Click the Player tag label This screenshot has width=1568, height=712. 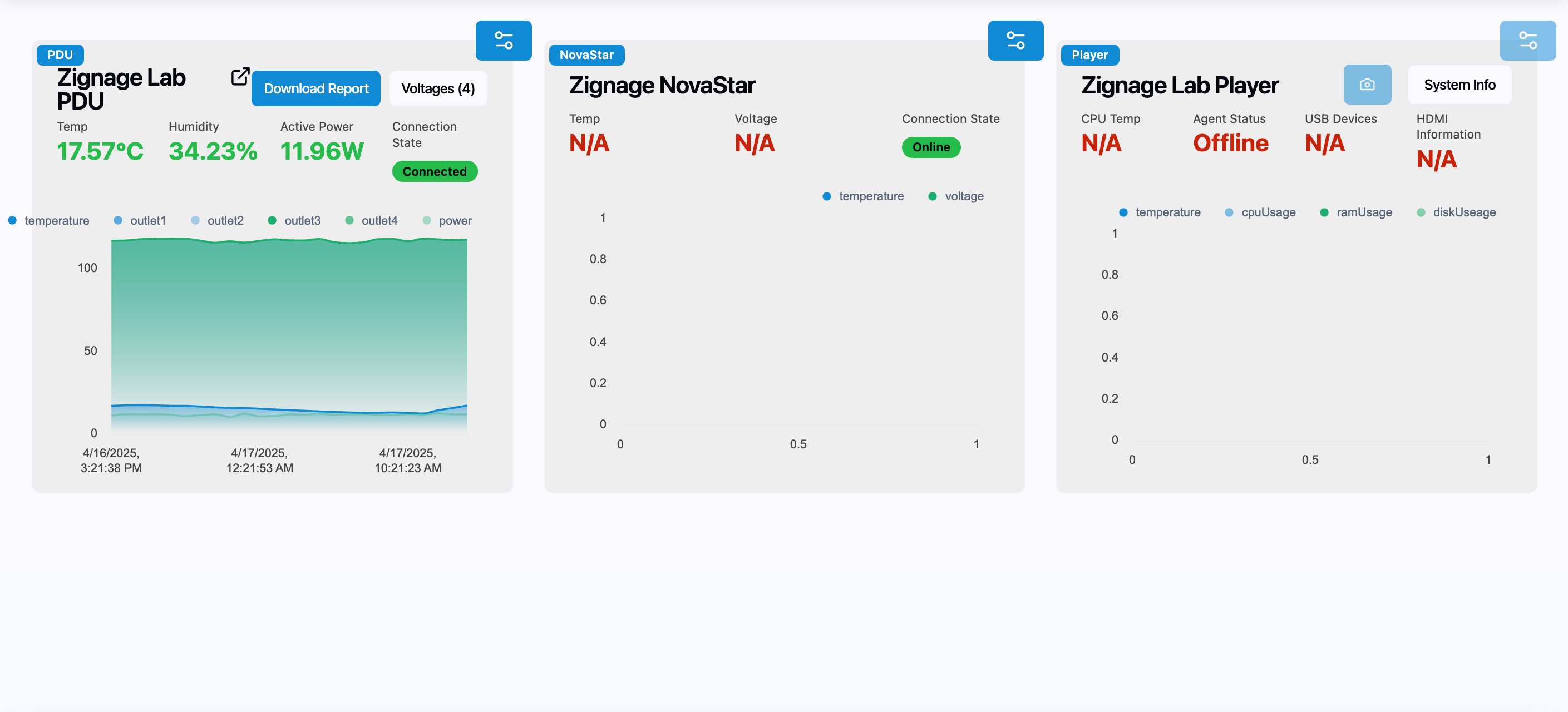pos(1089,55)
